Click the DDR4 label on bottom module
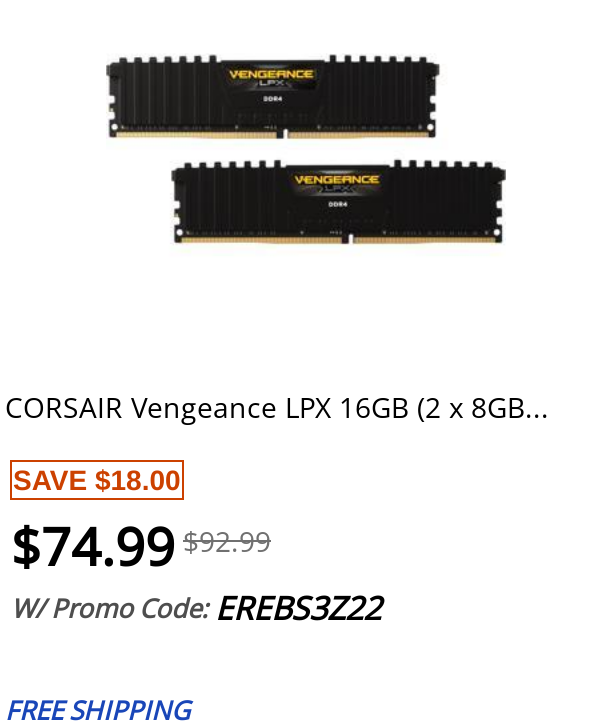 (337, 204)
